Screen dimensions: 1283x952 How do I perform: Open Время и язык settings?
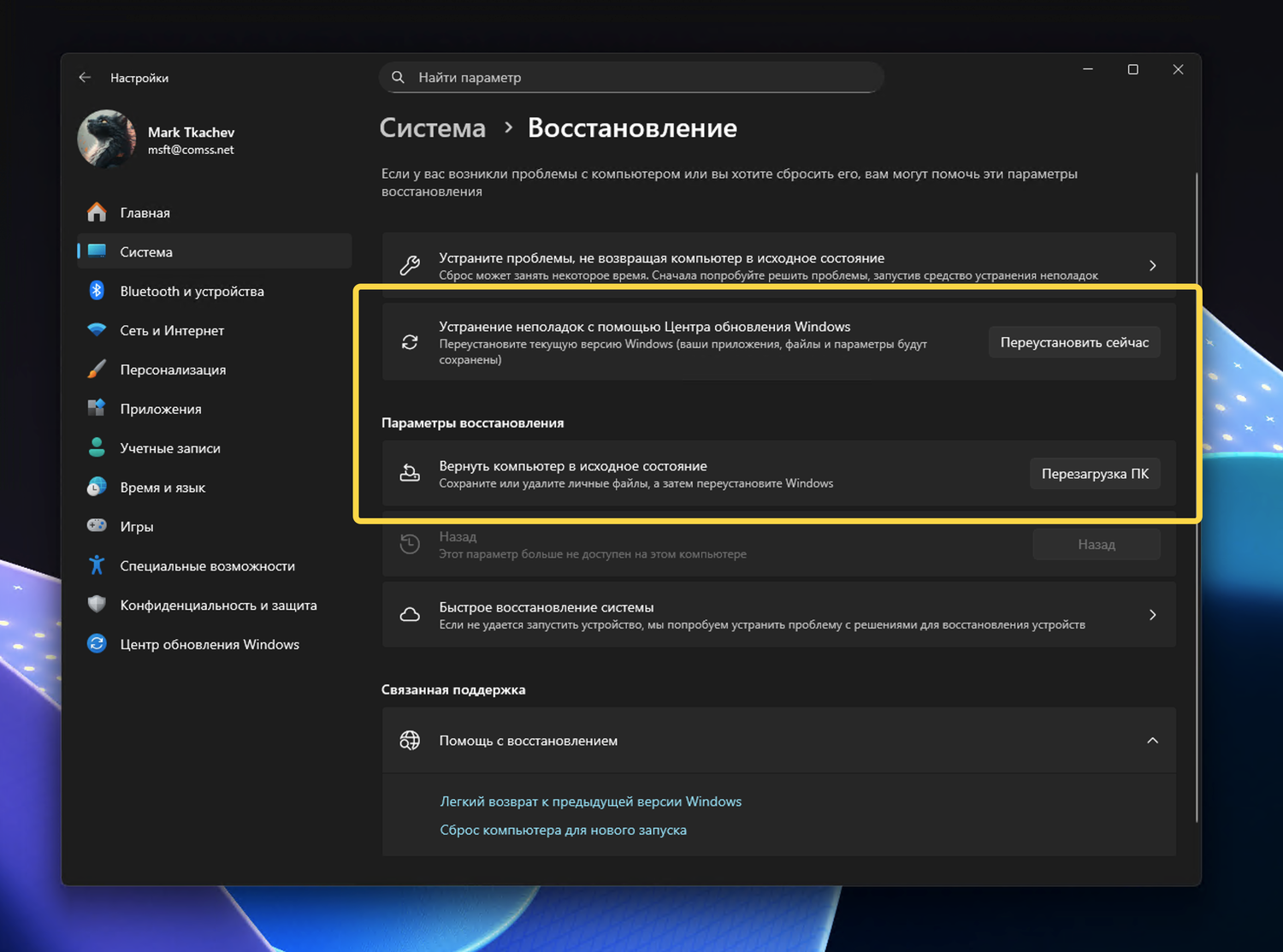[x=214, y=488]
